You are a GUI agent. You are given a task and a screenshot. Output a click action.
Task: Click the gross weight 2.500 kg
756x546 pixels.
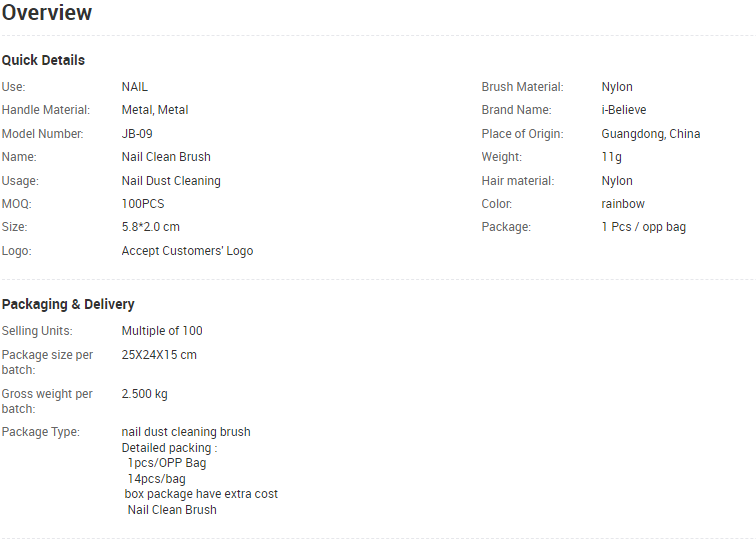[145, 394]
